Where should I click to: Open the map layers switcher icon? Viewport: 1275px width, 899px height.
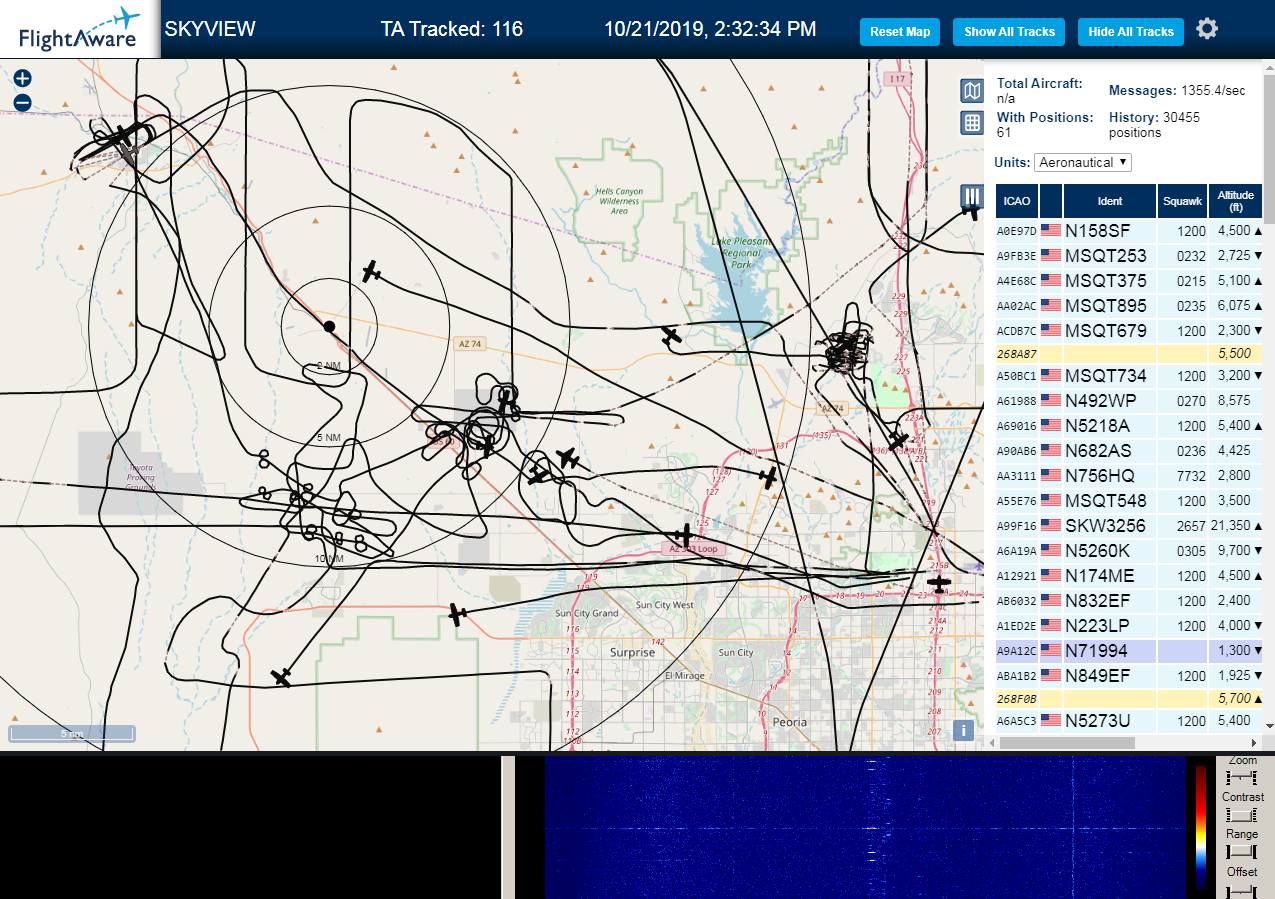pos(971,92)
